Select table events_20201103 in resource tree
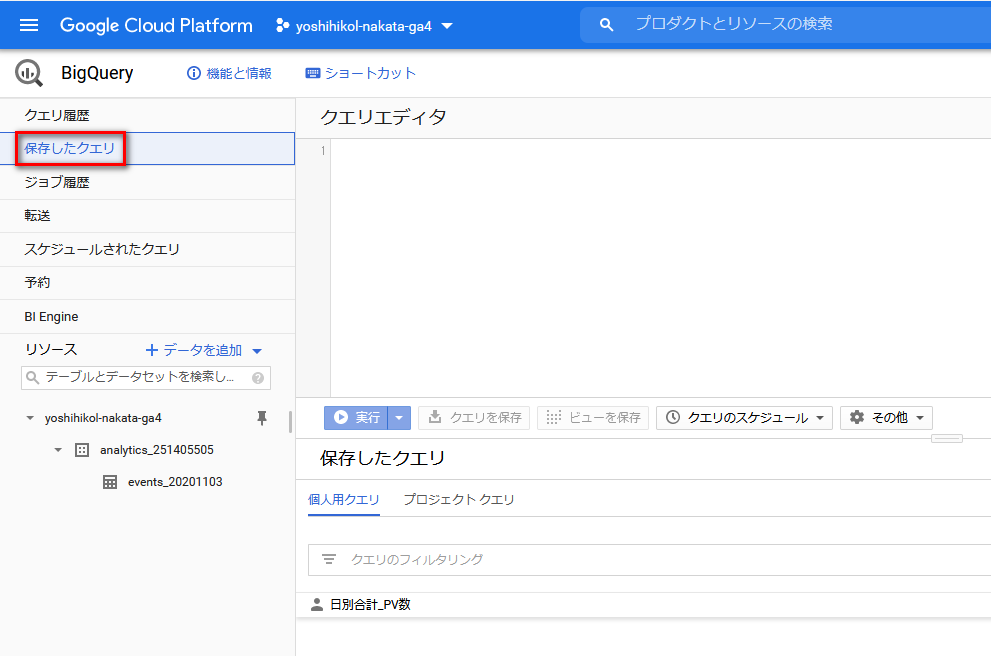 click(175, 482)
